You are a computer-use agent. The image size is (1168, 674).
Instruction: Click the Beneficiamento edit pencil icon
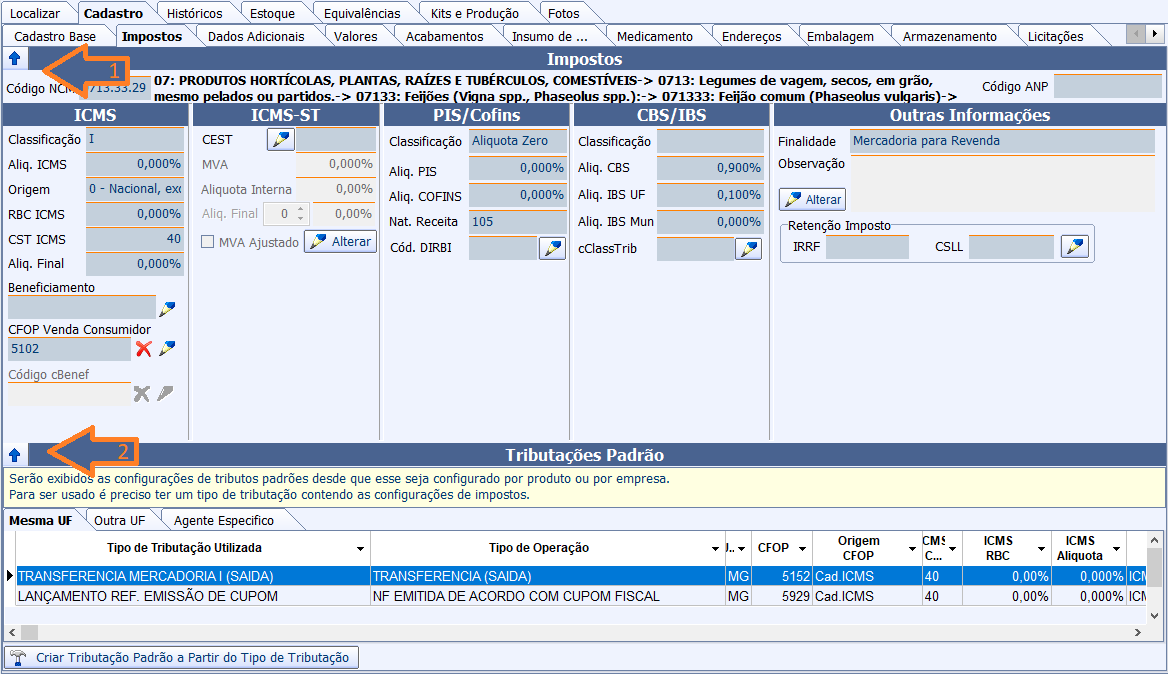[x=167, y=309]
